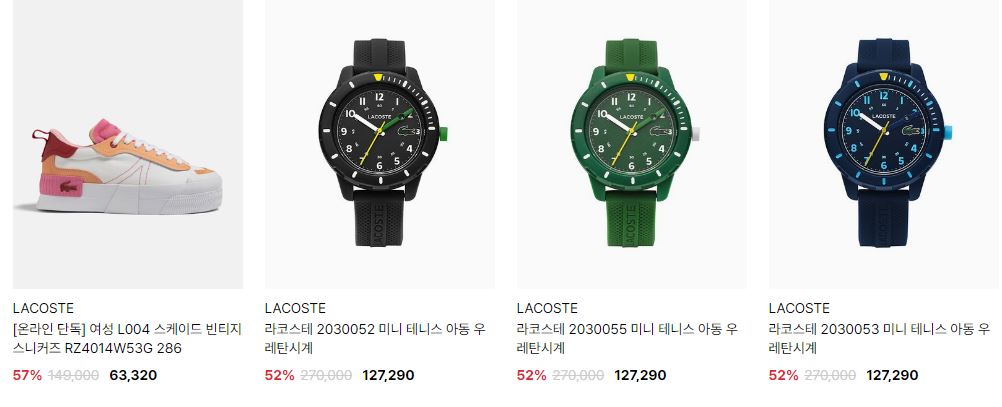The image size is (1002, 407).
Task: Click LACOSTE brand above the 2030052 watch
Action: pos(295,309)
